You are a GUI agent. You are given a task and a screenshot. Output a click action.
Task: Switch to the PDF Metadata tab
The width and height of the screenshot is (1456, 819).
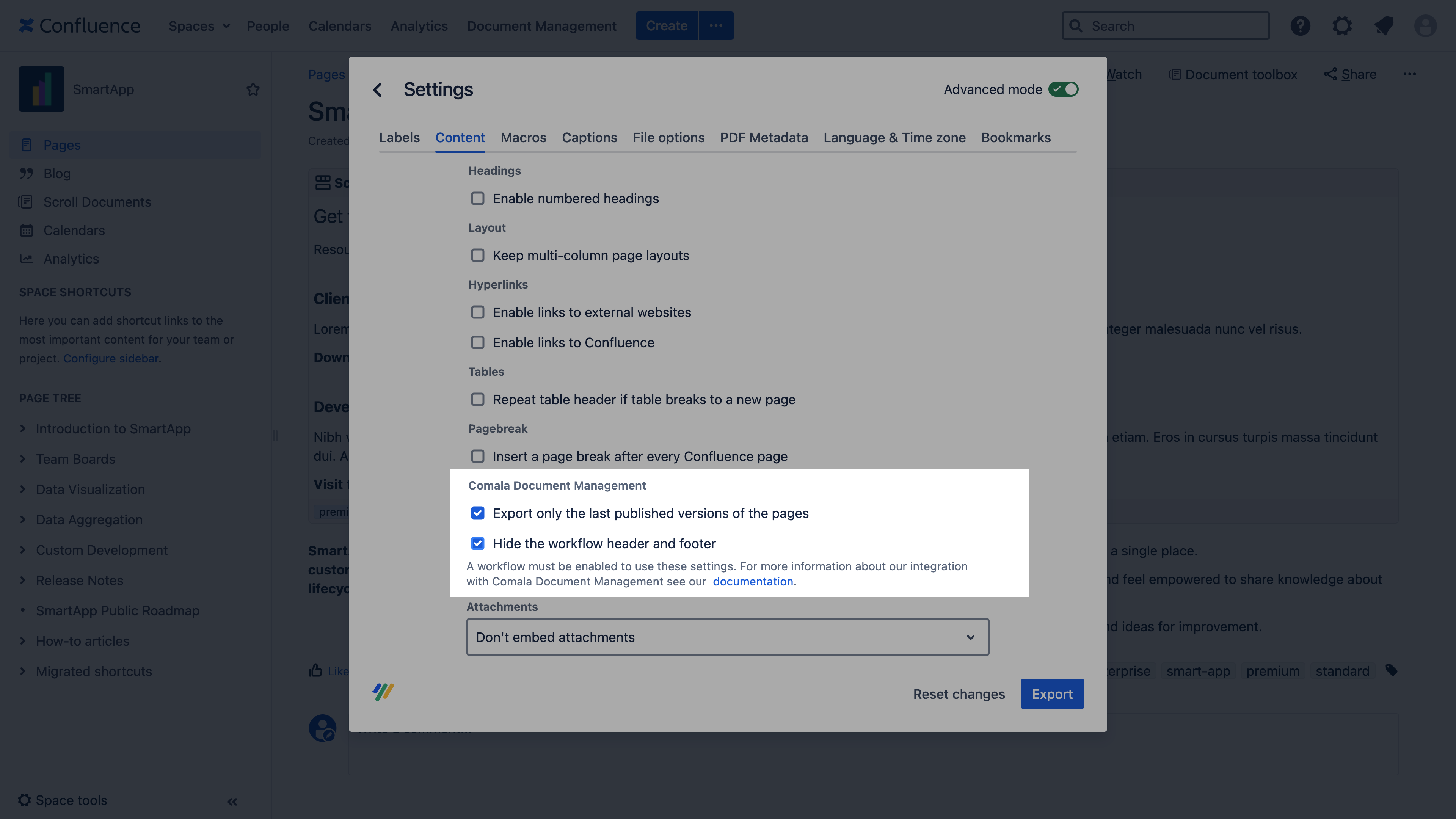point(764,137)
